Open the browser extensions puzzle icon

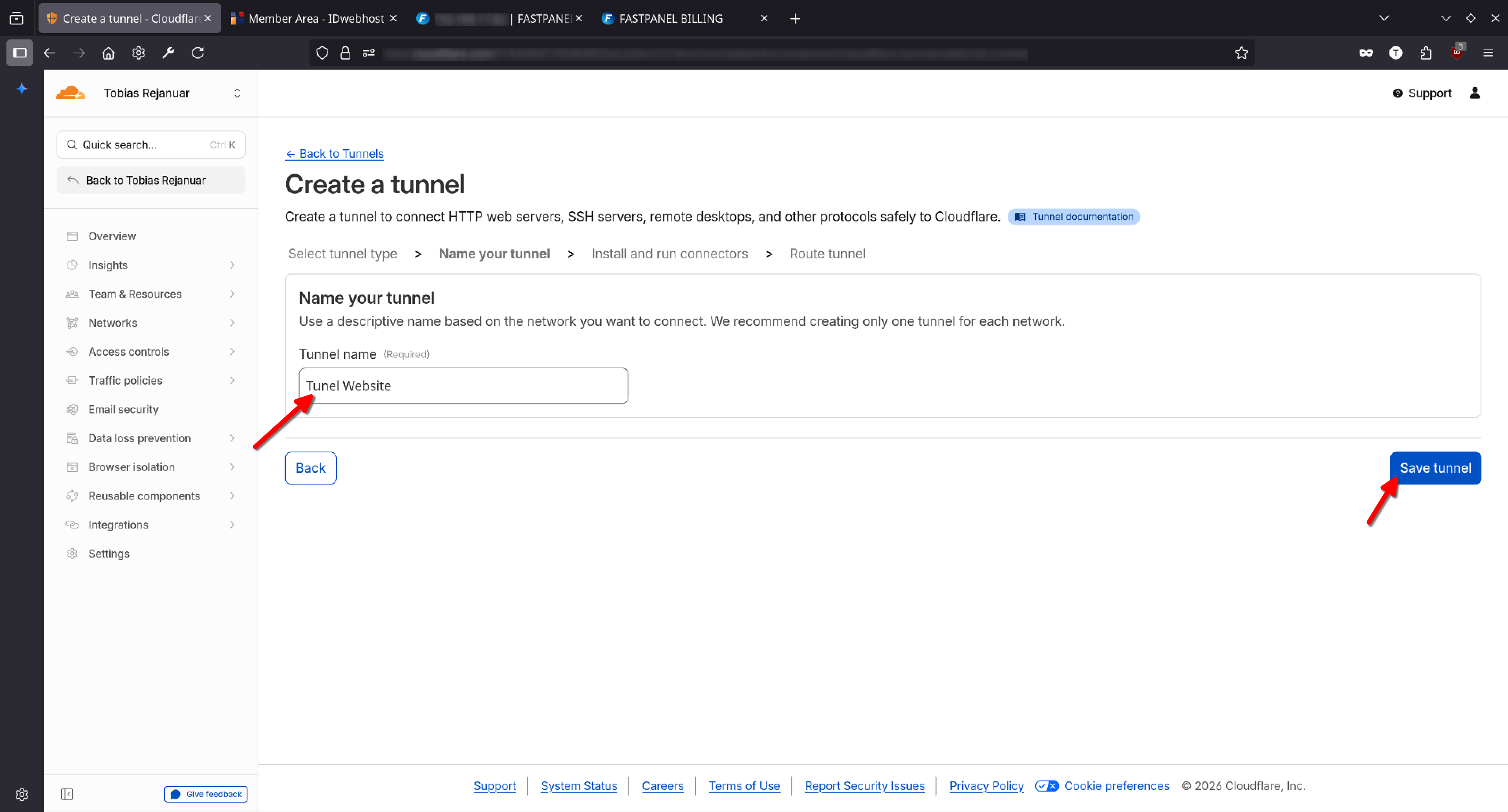point(1426,53)
